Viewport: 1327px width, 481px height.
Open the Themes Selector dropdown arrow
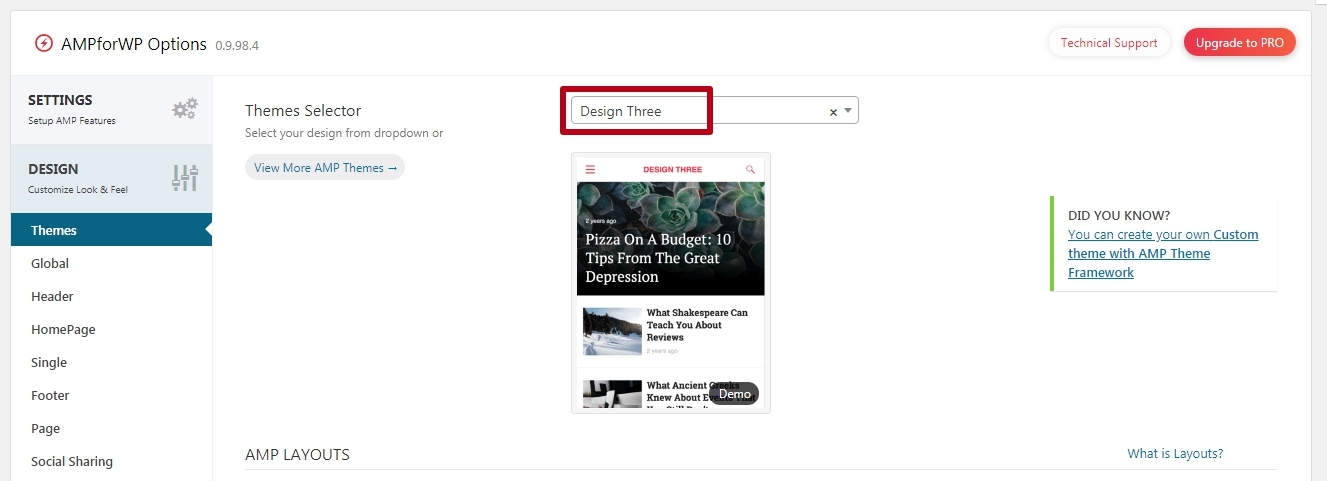(x=848, y=111)
